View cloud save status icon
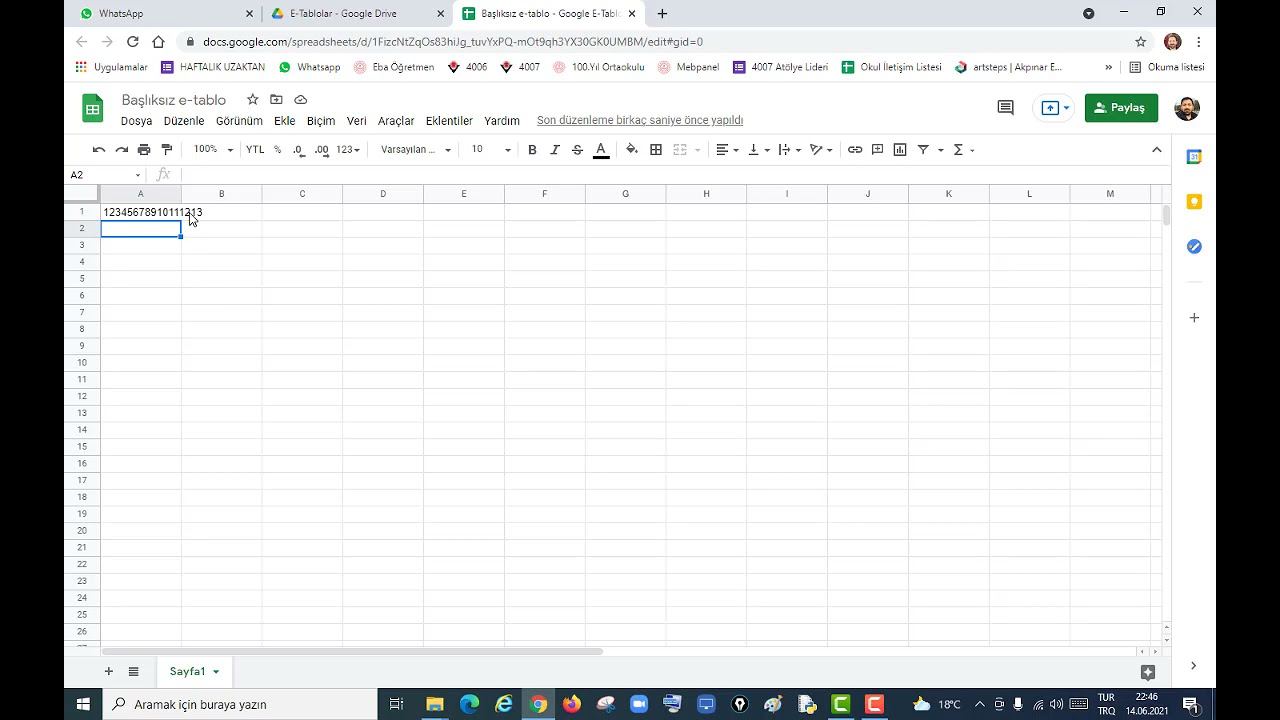 (300, 100)
